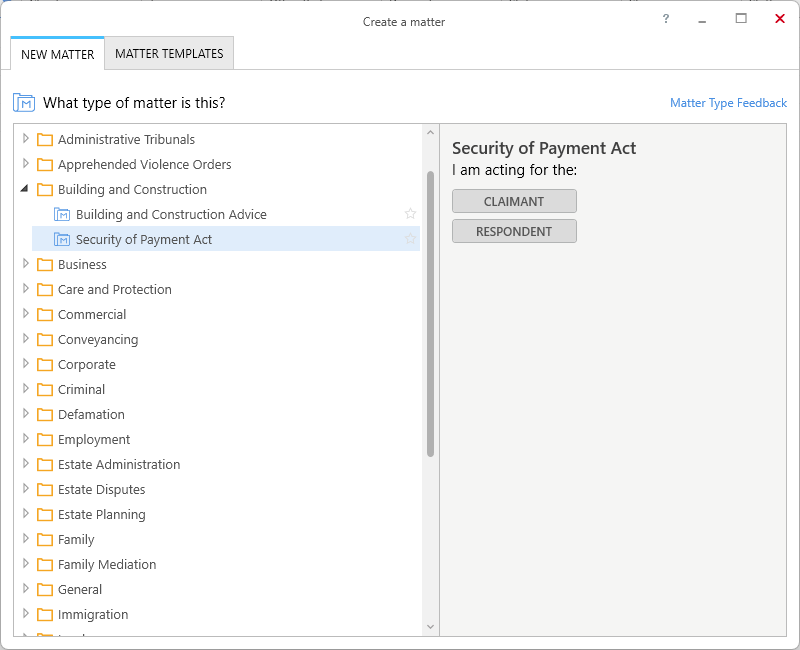
Task: Expand the Defamation category arrow
Action: (26, 413)
